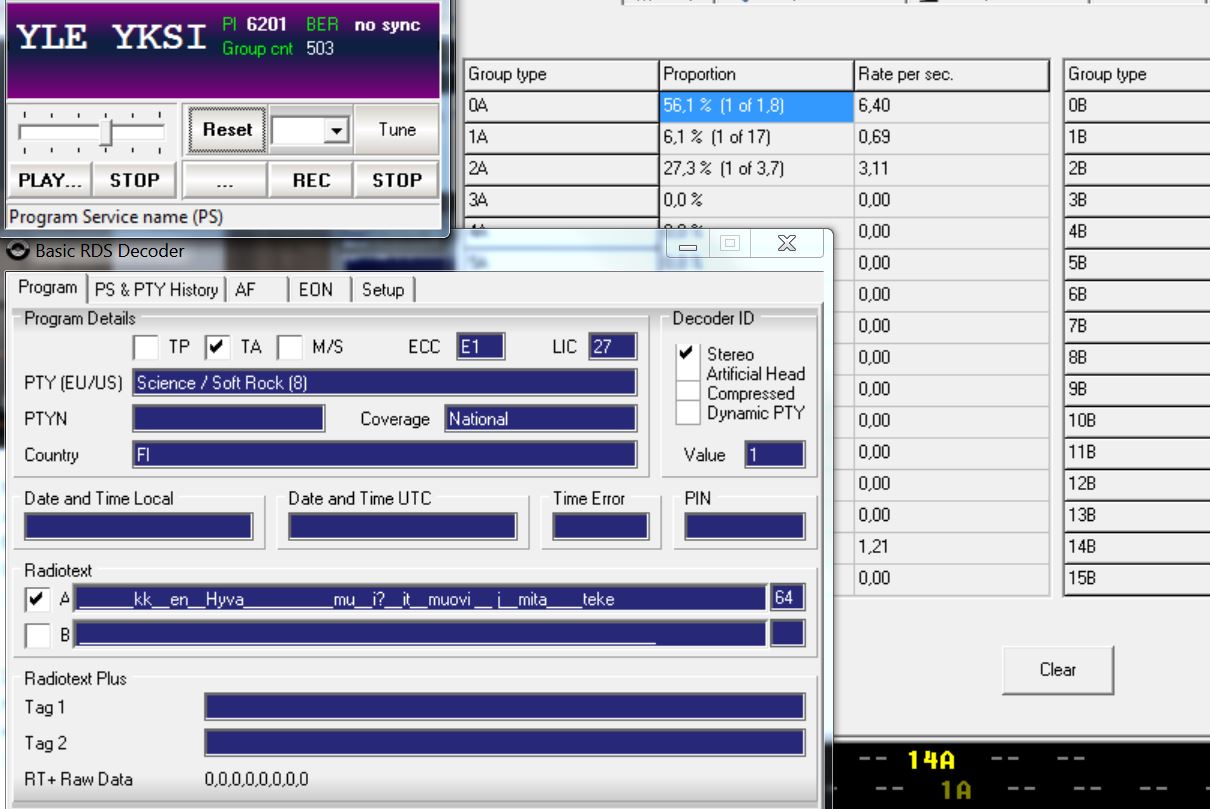Click the ECC field showing E1
Image resolution: width=1210 pixels, height=809 pixels.
[481, 347]
